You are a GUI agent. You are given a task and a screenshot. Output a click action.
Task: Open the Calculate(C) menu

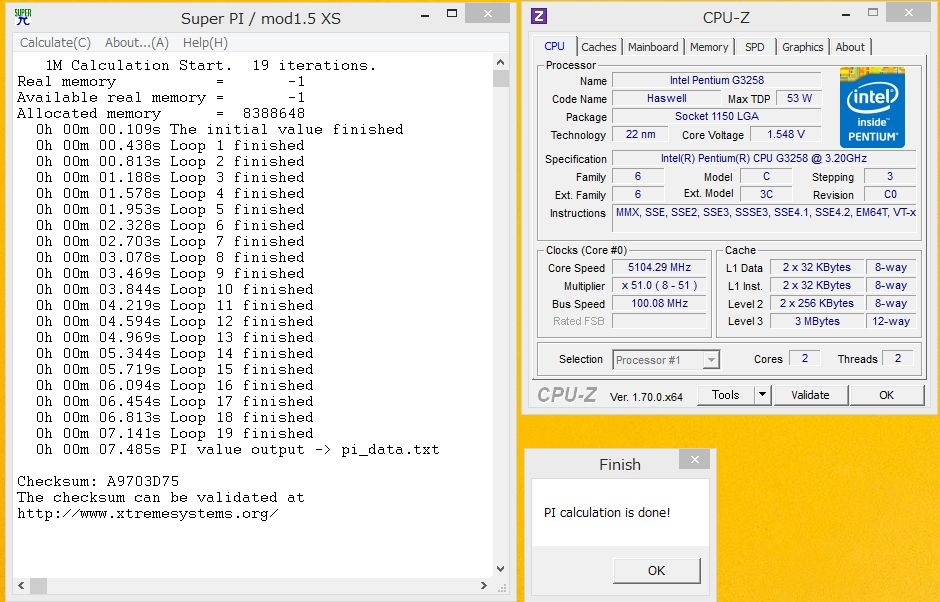pos(56,42)
